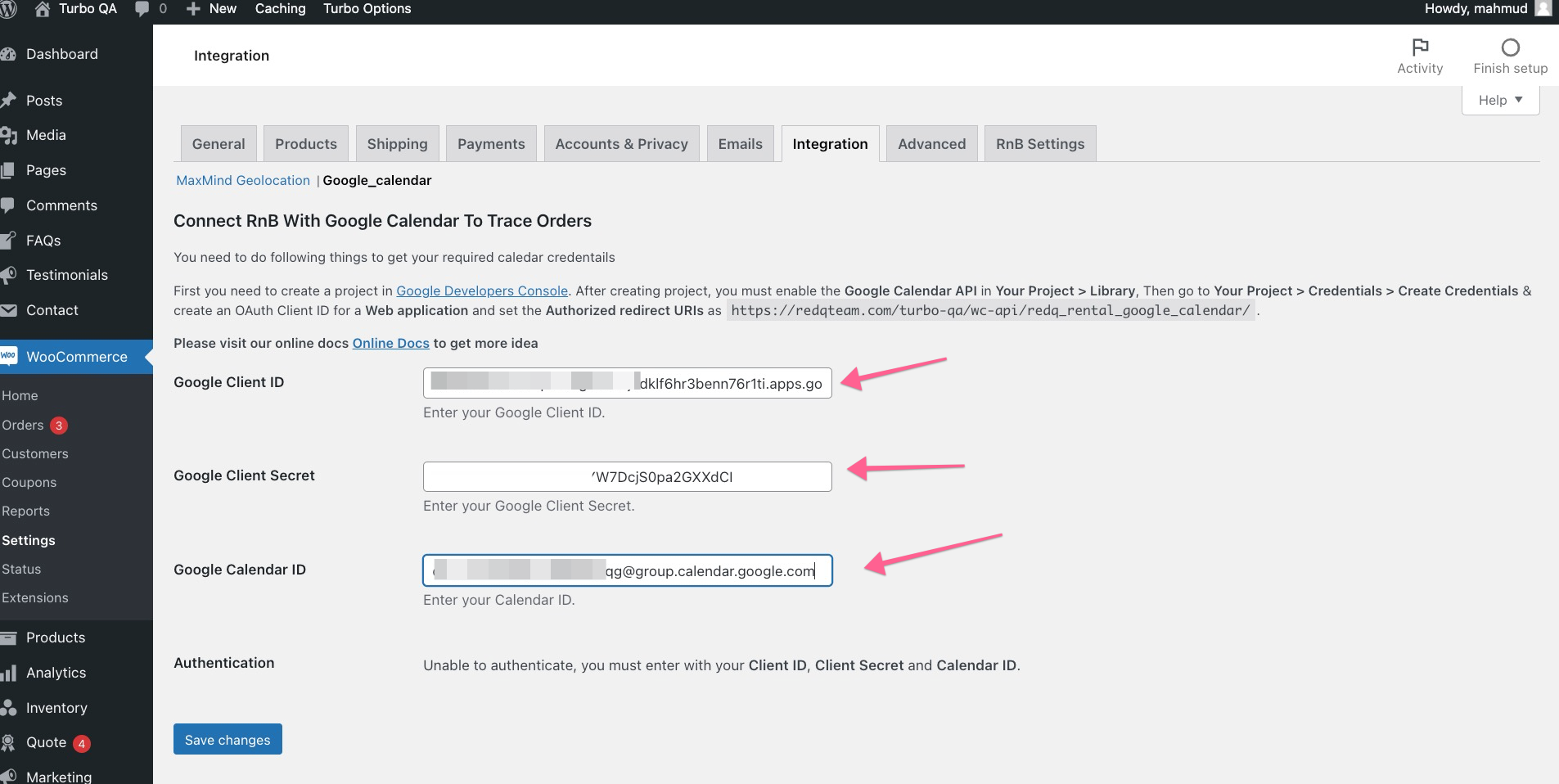The height and width of the screenshot is (784, 1559).
Task: Focus the Google Client Secret field
Action: pos(627,476)
